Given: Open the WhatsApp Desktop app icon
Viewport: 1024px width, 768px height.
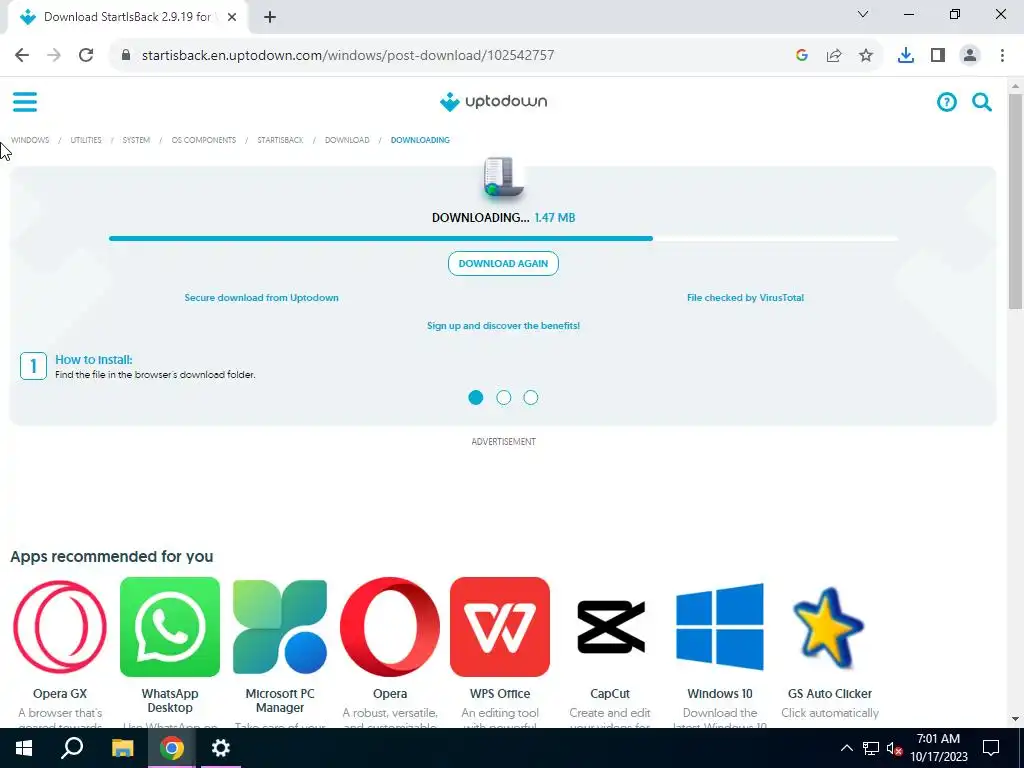Looking at the screenshot, I should [170, 627].
